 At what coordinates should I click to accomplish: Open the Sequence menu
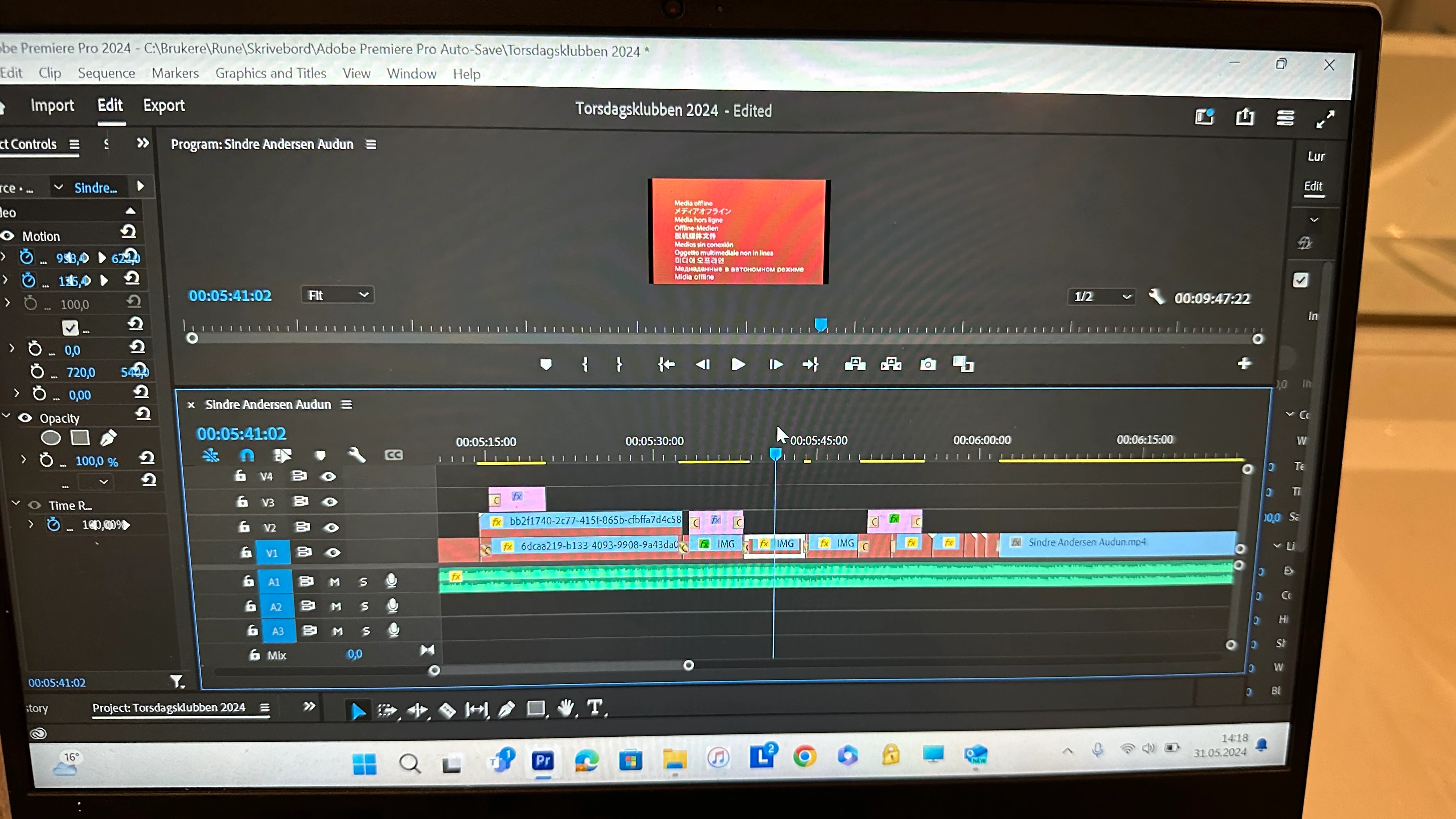[x=106, y=73]
